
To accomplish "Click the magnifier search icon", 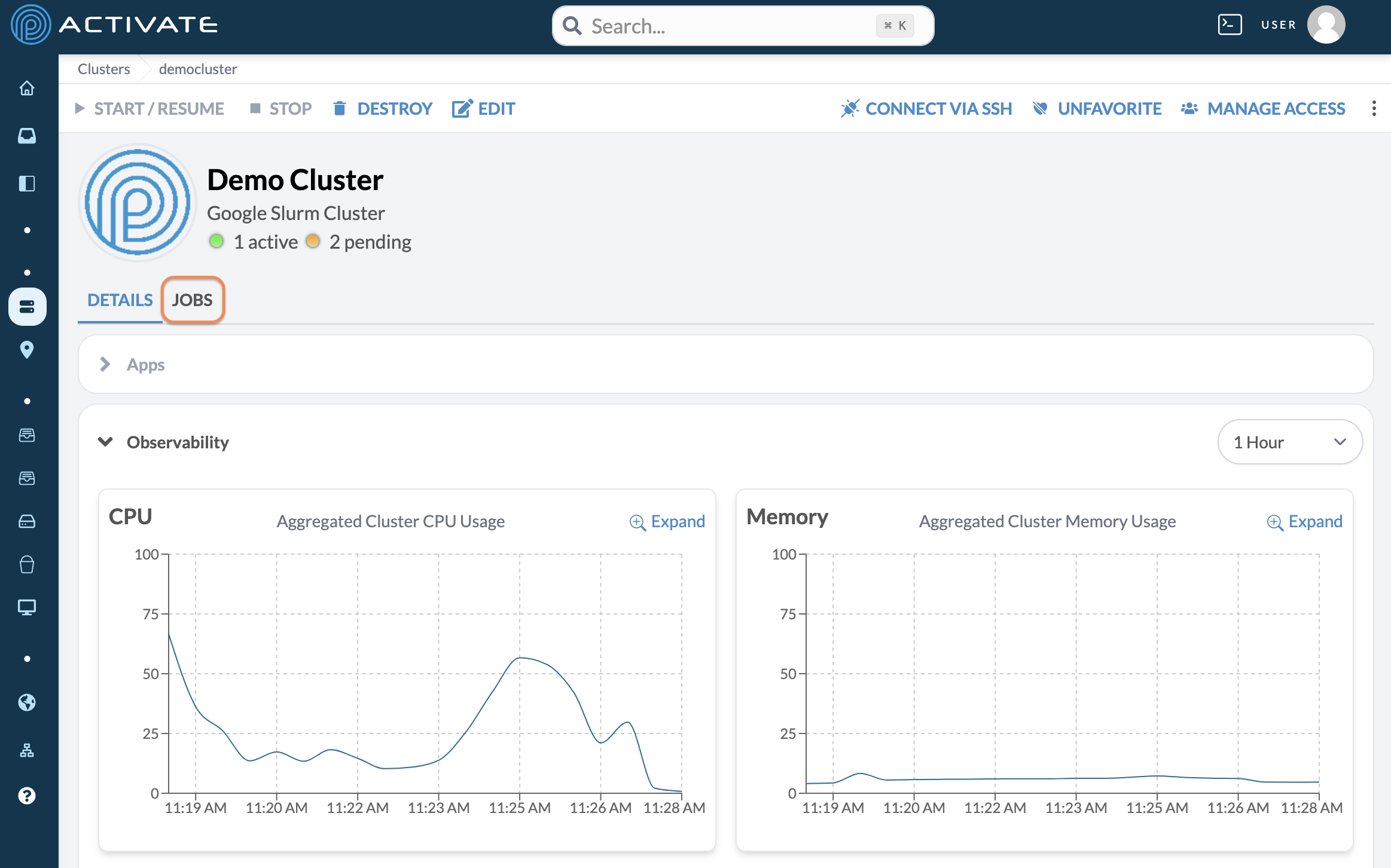I will (572, 26).
